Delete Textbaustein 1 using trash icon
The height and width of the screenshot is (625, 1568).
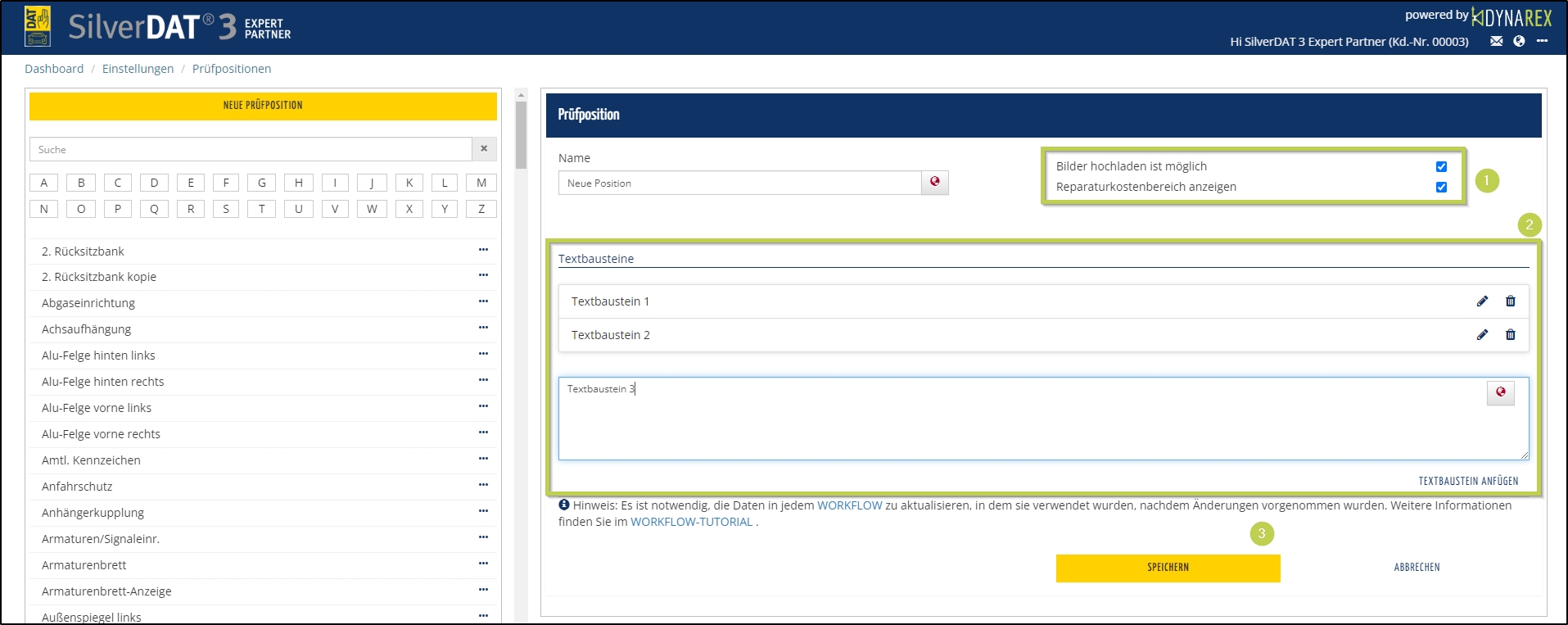coord(1510,301)
